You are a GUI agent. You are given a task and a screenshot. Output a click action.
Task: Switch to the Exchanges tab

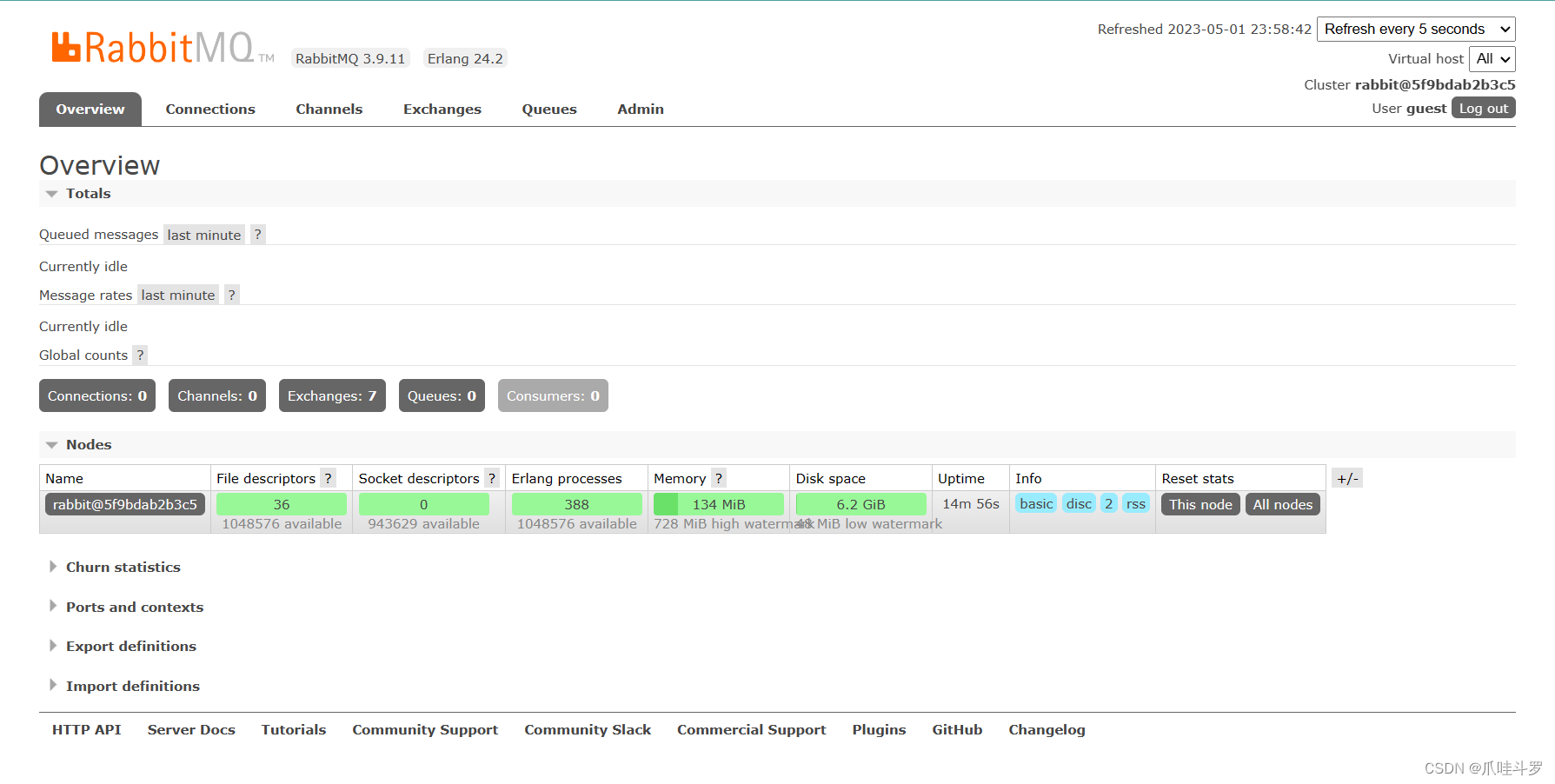(x=442, y=109)
